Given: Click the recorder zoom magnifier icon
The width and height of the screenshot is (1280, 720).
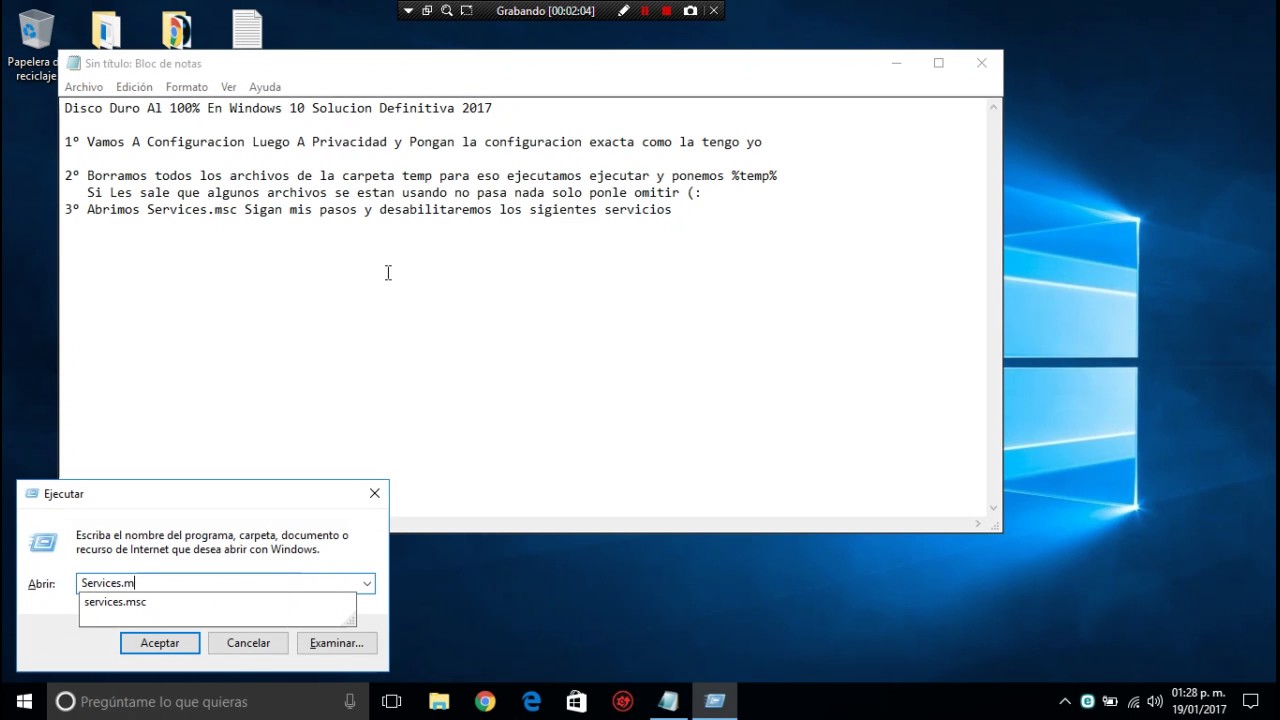Looking at the screenshot, I should click(447, 11).
